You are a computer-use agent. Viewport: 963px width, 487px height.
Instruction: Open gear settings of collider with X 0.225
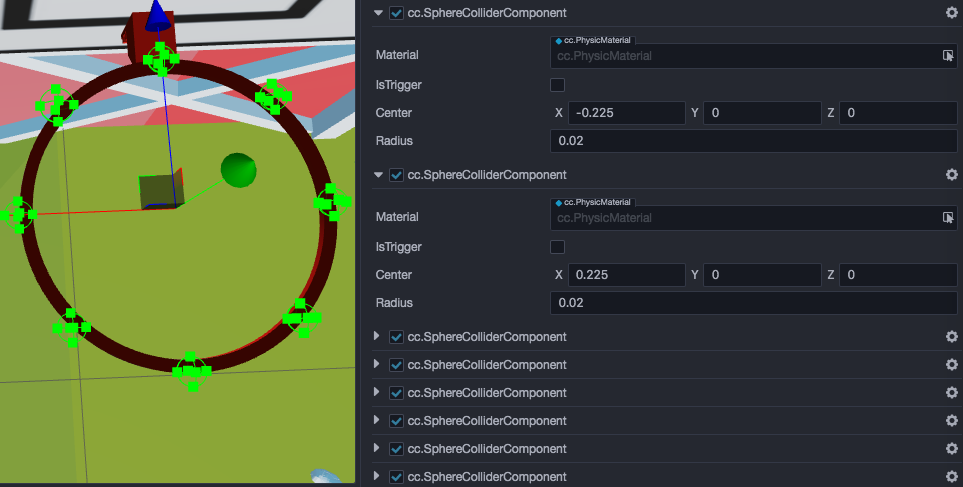coord(951,175)
